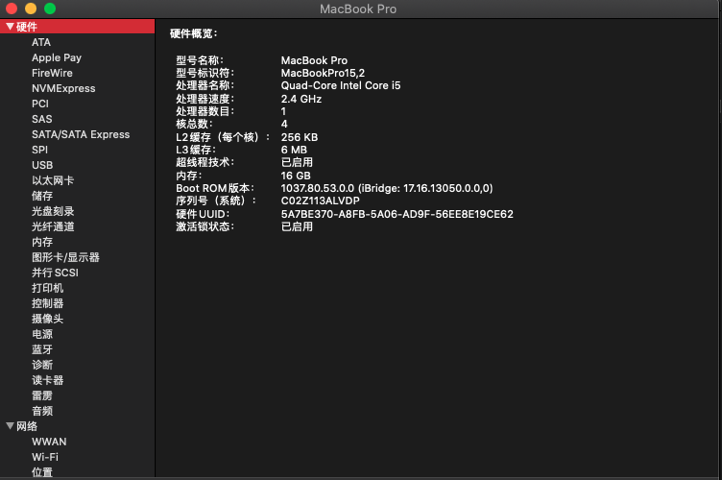Screen dimensions: 722x480
Task: Click the 激活锁状态 label
Action: 205,227
